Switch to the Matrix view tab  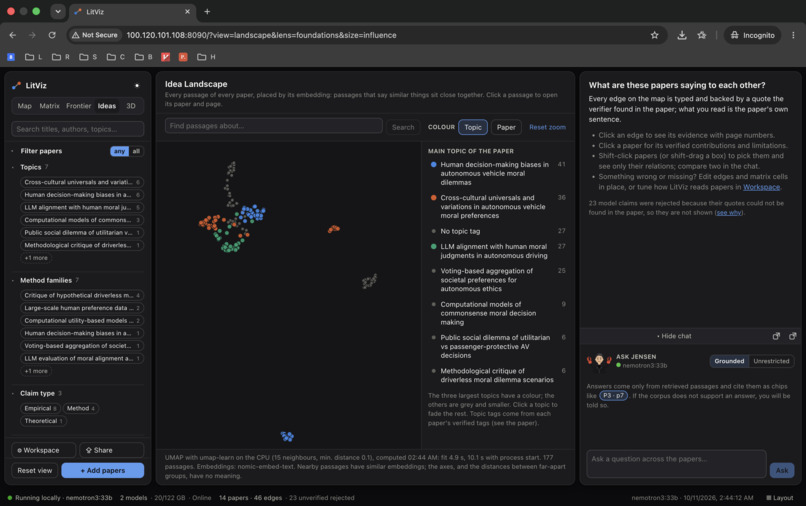[49, 106]
